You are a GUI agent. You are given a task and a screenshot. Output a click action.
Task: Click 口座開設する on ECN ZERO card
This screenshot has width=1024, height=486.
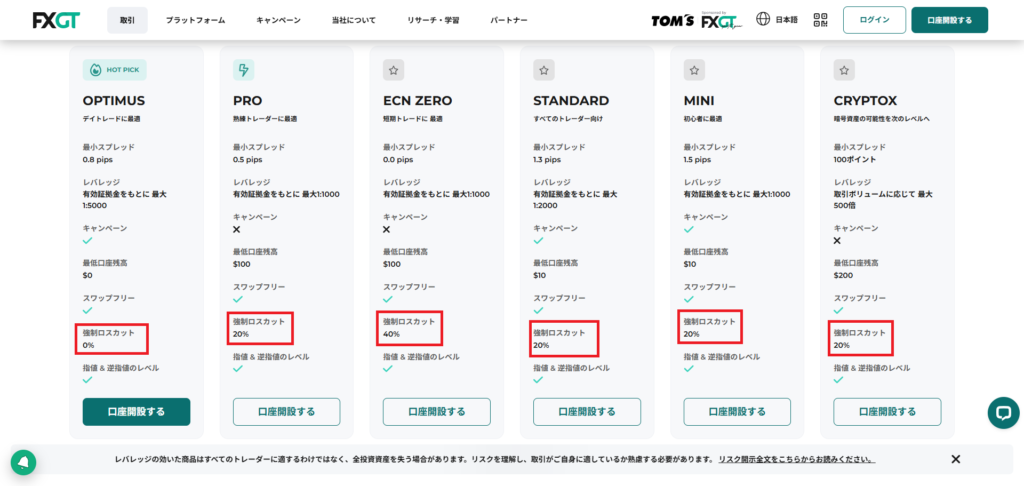(x=437, y=412)
